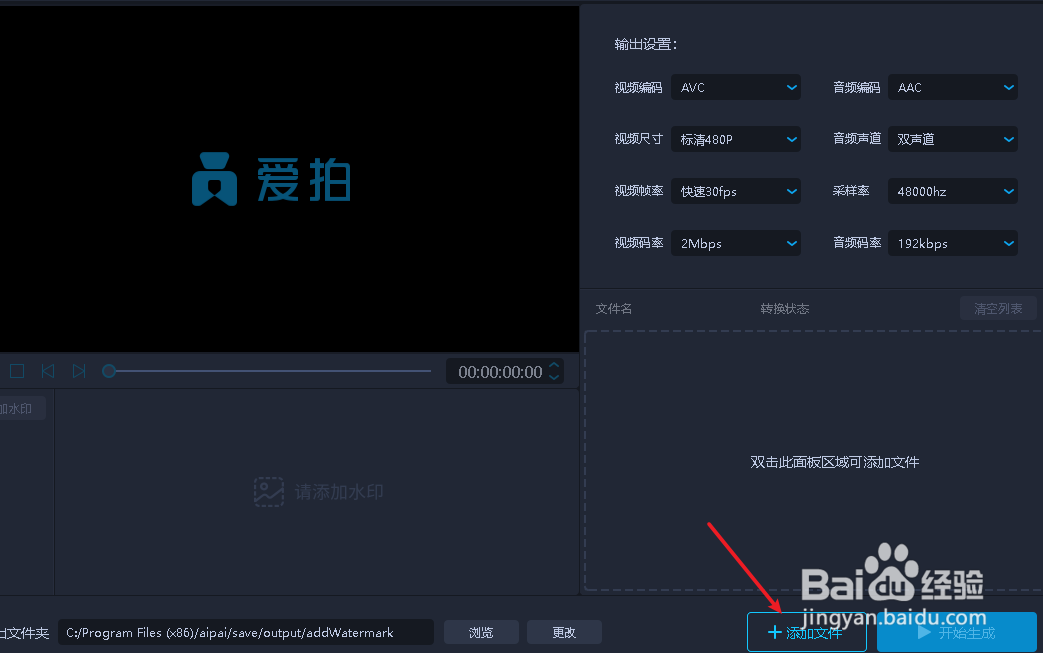Click the 转换状态 column header
Image resolution: width=1043 pixels, height=653 pixels.
pyautogui.click(x=785, y=309)
